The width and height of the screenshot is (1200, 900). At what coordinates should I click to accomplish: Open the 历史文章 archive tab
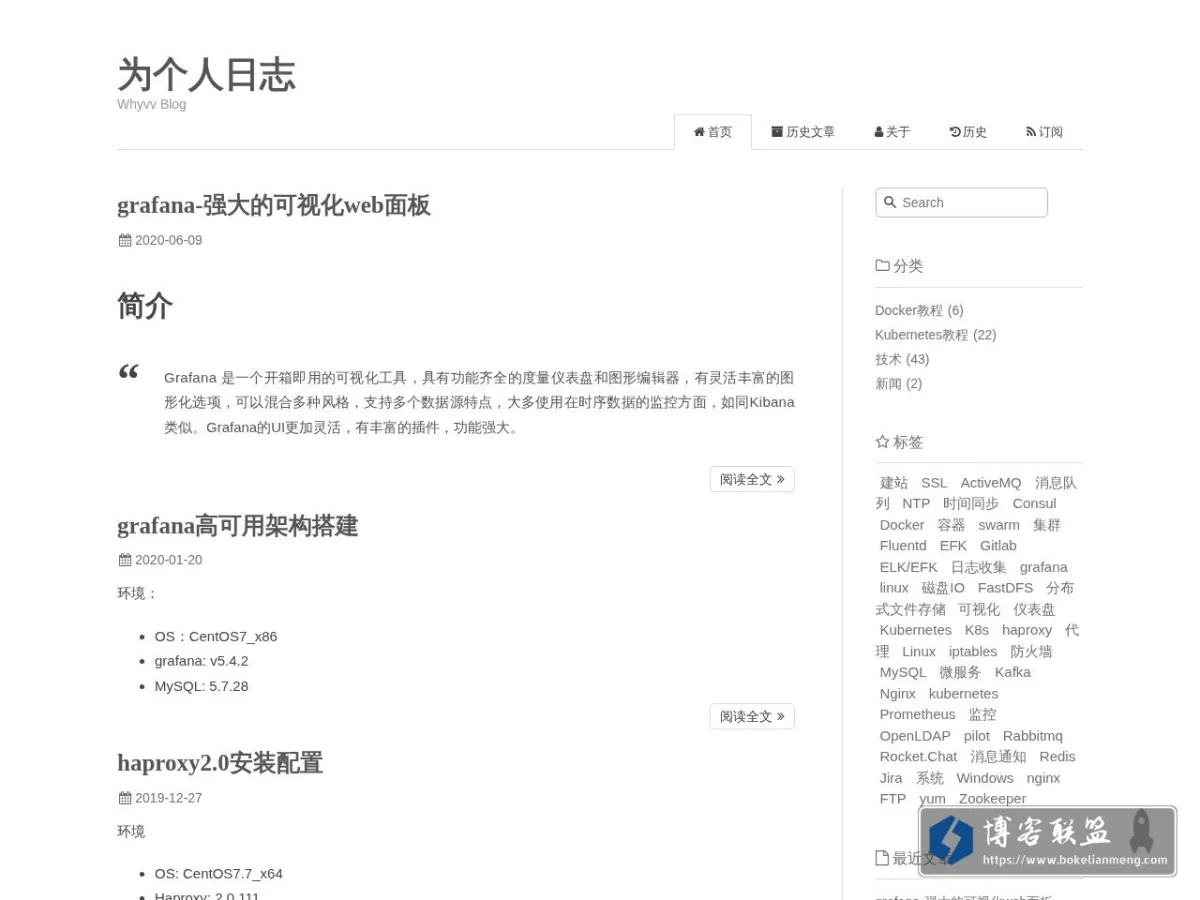(803, 132)
